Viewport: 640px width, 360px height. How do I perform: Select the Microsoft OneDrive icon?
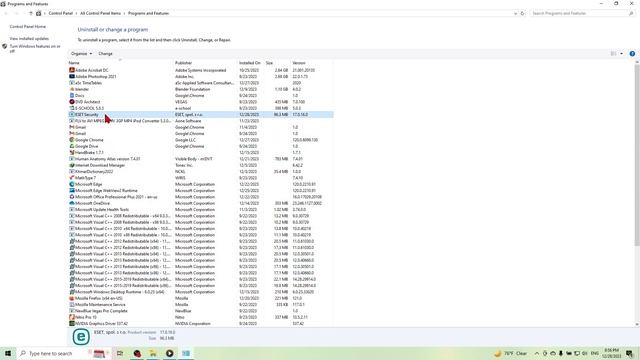click(72, 203)
